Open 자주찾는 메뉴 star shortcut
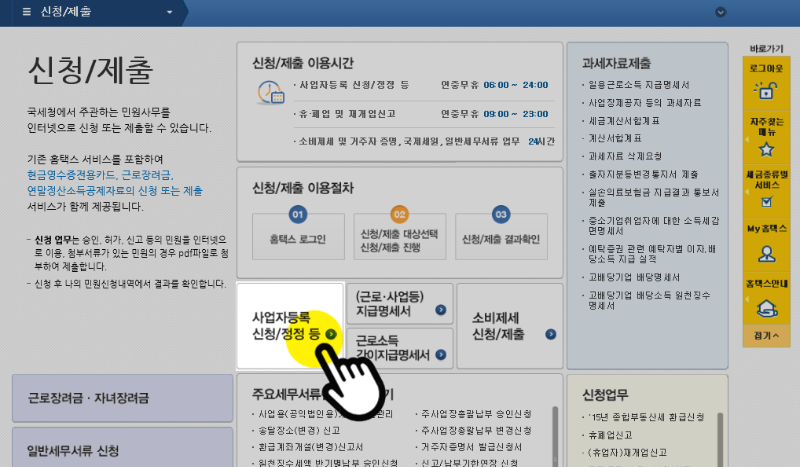This screenshot has width=800, height=467. [x=766, y=137]
